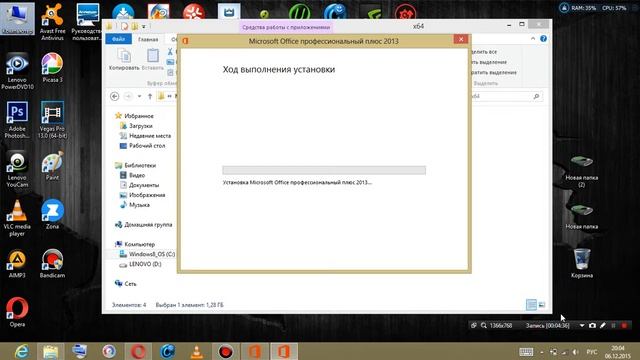This screenshot has width=640, height=360.
Task: Close the Microsoft Office installer dialog
Action: tap(461, 39)
